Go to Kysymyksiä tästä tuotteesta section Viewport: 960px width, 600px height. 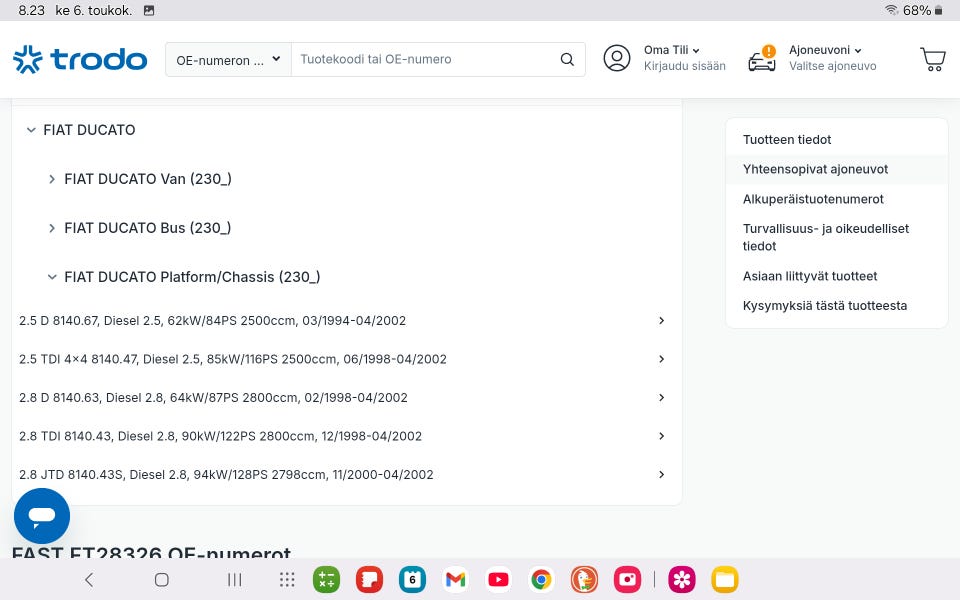point(825,306)
